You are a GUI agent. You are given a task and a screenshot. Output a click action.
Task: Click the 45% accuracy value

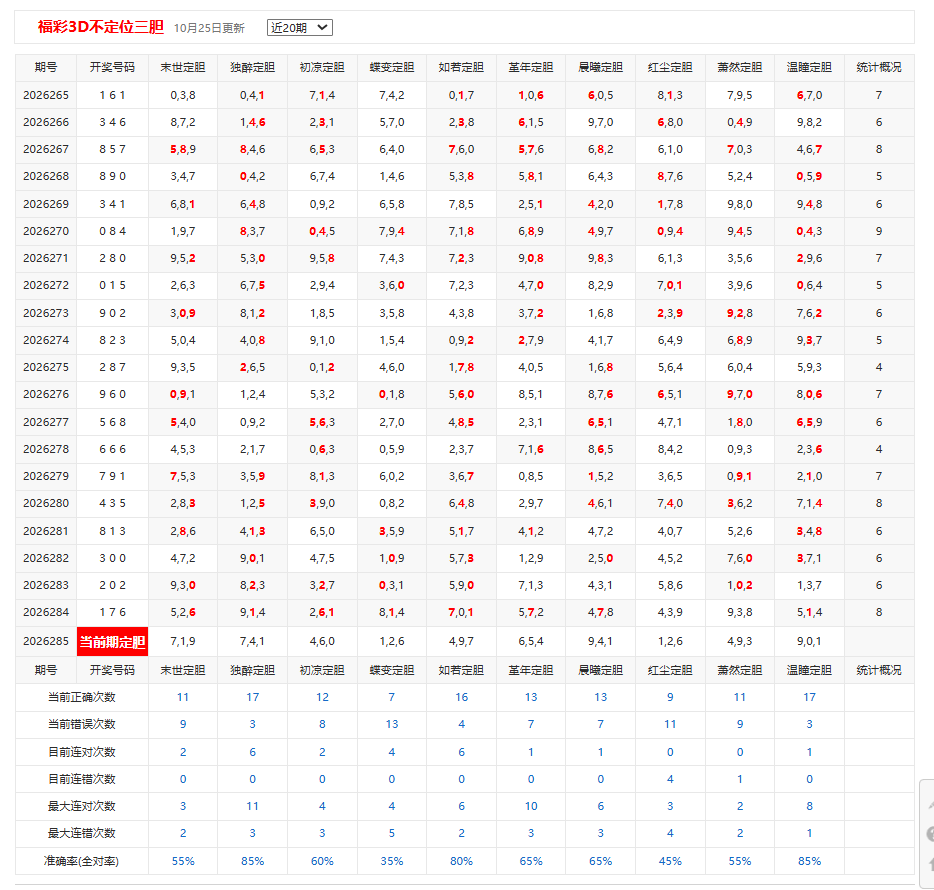coord(670,861)
